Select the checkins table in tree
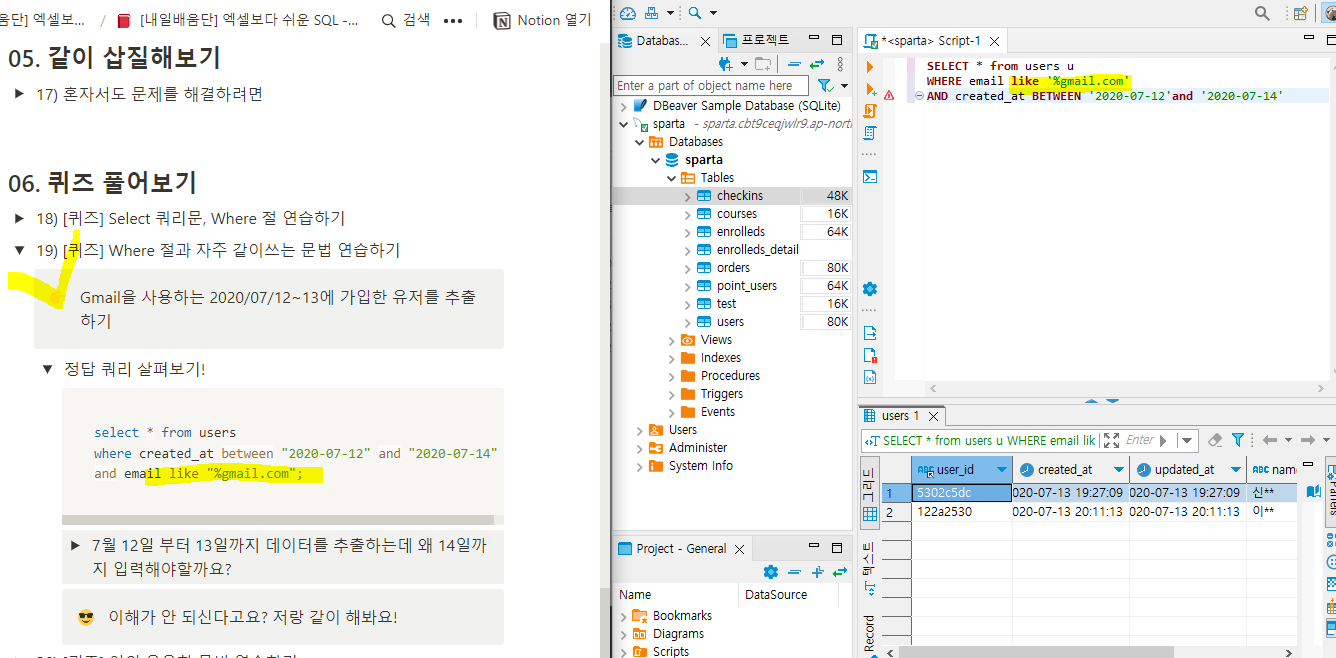The height and width of the screenshot is (658, 1336). click(739, 196)
